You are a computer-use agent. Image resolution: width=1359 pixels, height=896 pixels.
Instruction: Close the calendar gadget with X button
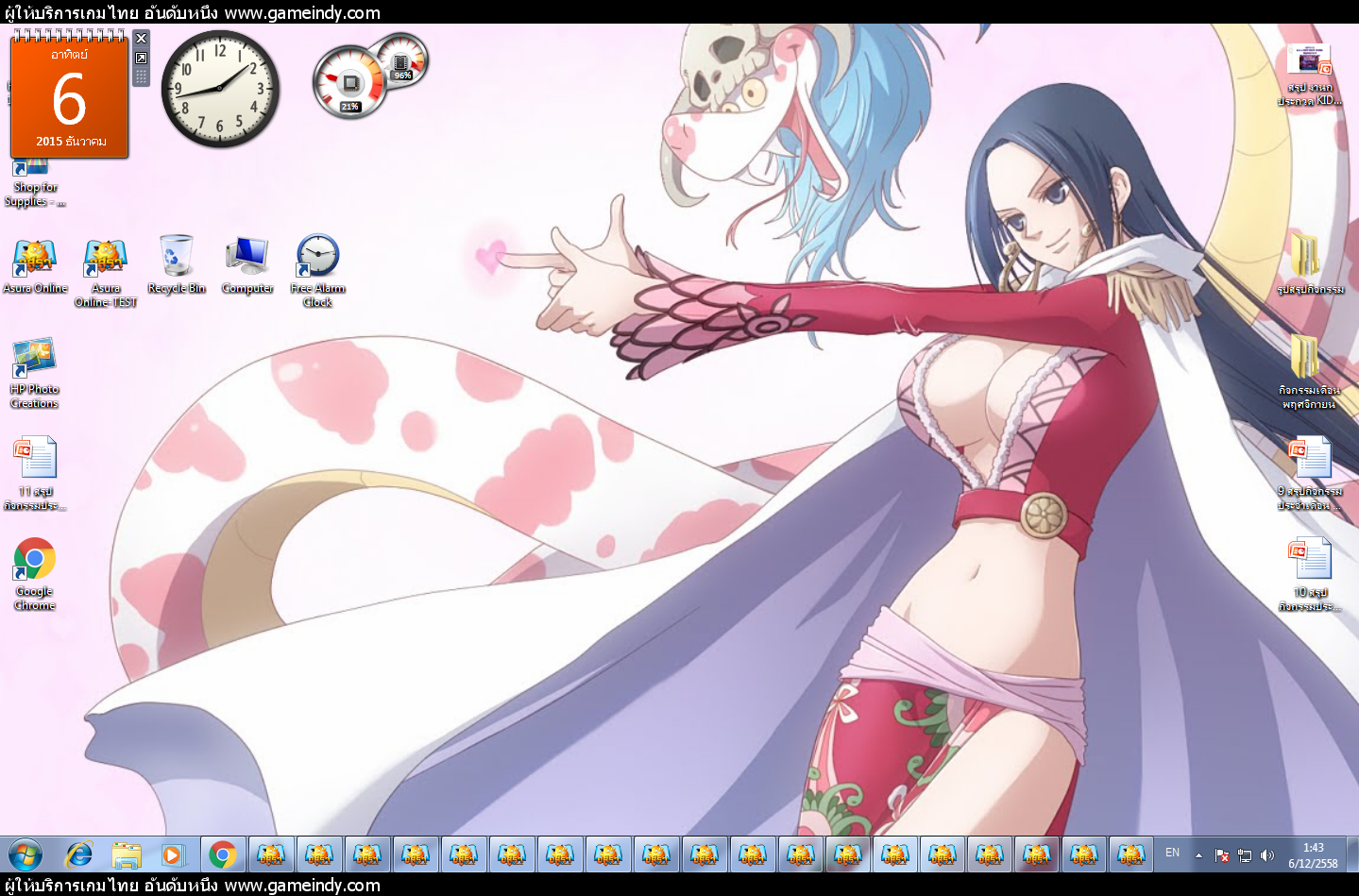(x=141, y=38)
